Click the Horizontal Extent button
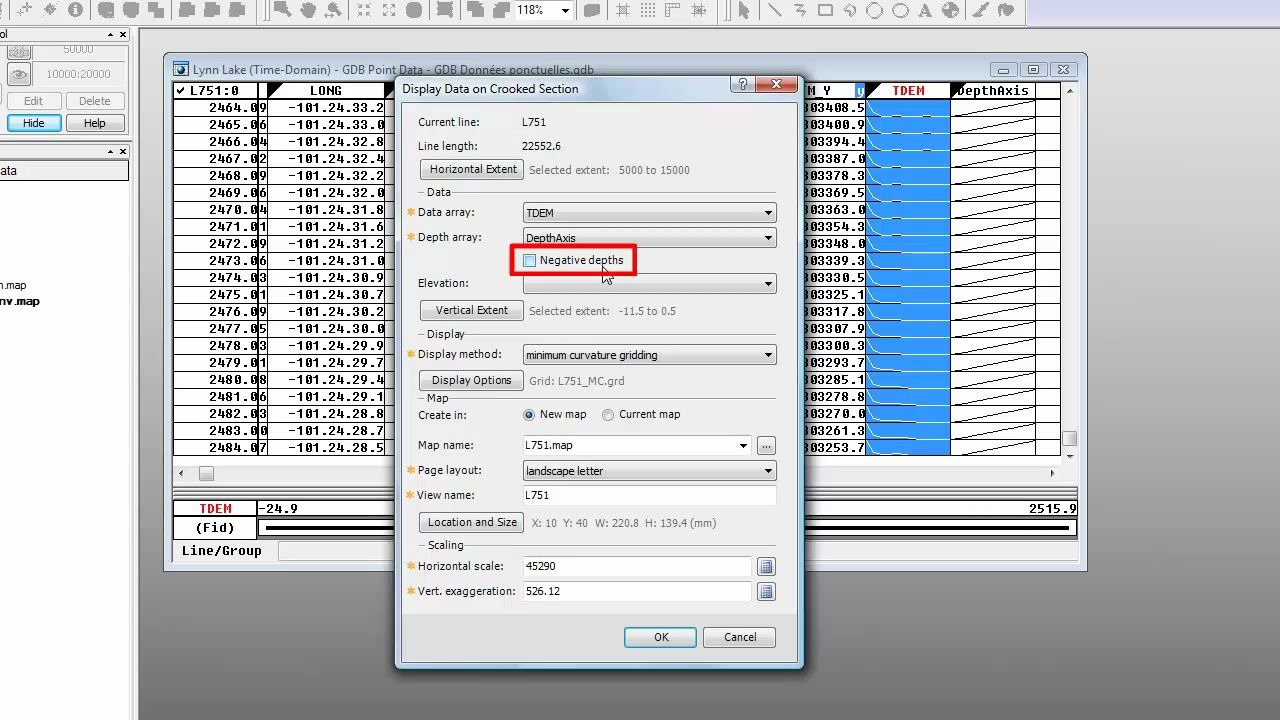Screen dimensions: 1280x720 pos(472,169)
